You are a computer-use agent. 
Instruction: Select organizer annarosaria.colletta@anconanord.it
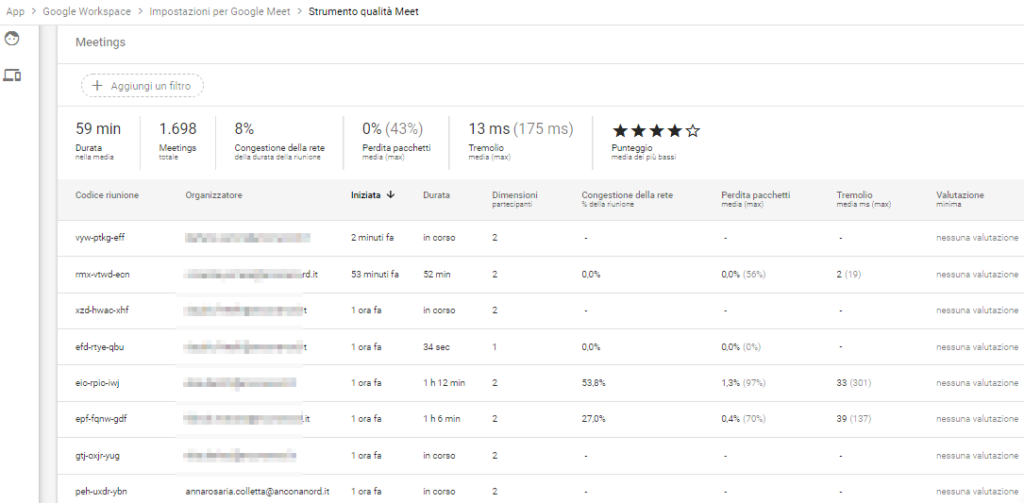point(258,492)
